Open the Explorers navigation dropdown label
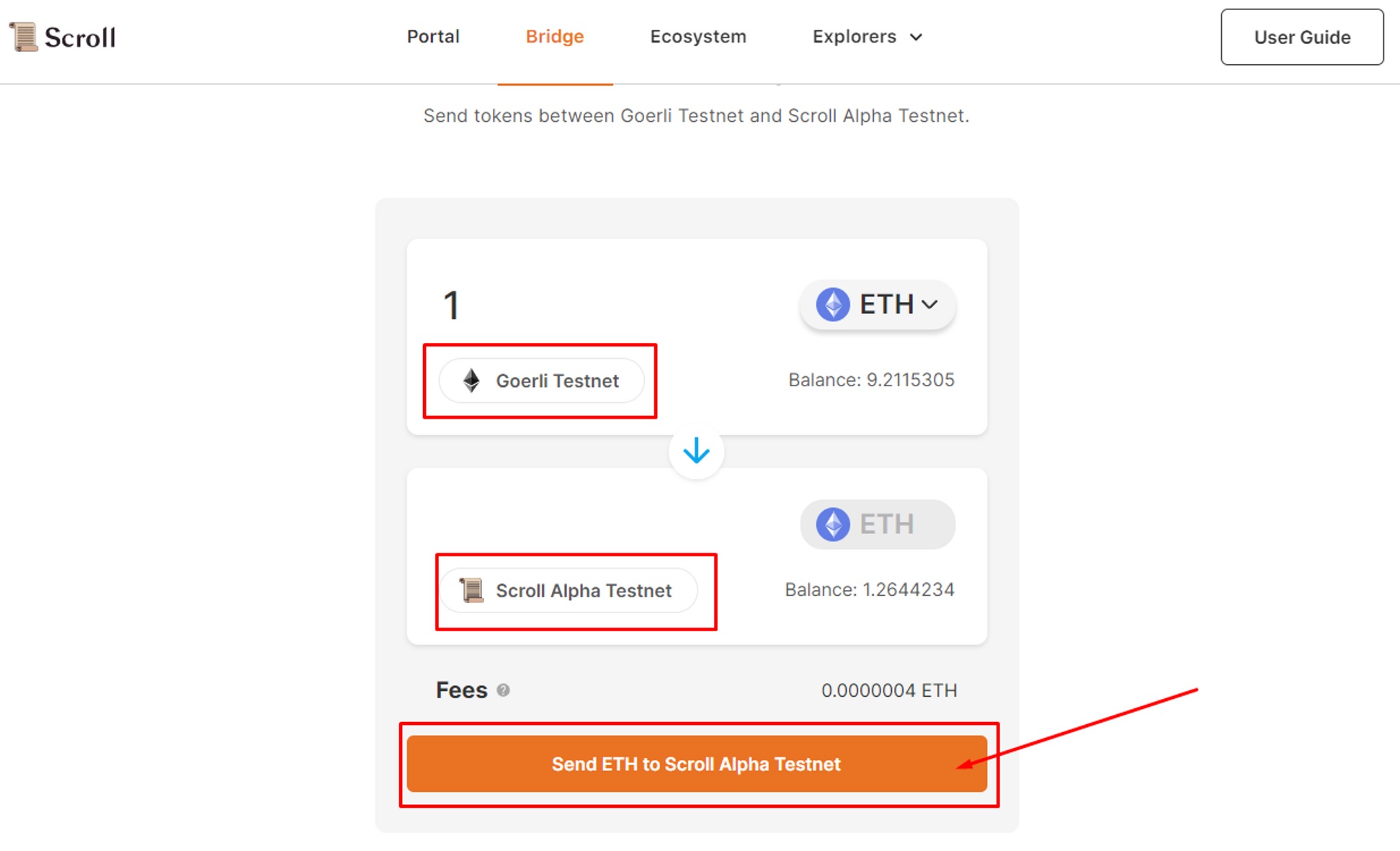Screen dimensions: 1400x851 (x=854, y=37)
